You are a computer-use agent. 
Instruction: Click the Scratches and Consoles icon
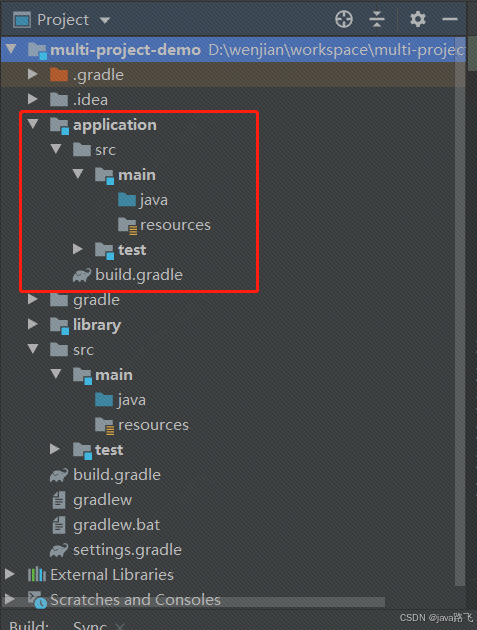point(37,600)
